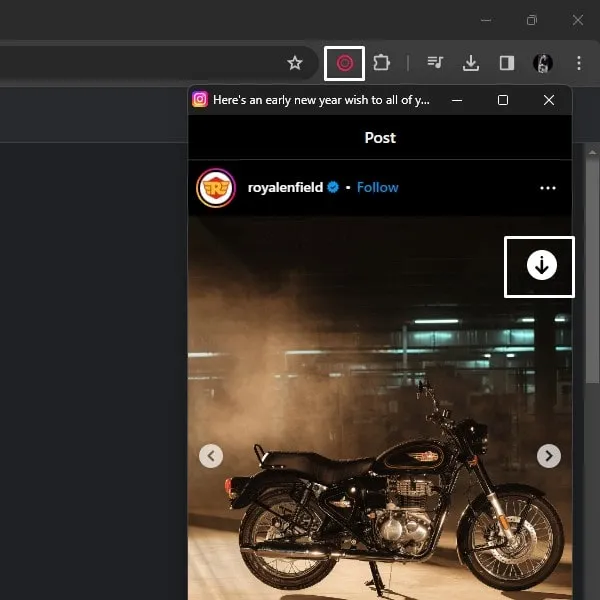Click the popup title 'Here's an early new year wish'
Image resolution: width=600 pixels, height=600 pixels.
pos(321,100)
